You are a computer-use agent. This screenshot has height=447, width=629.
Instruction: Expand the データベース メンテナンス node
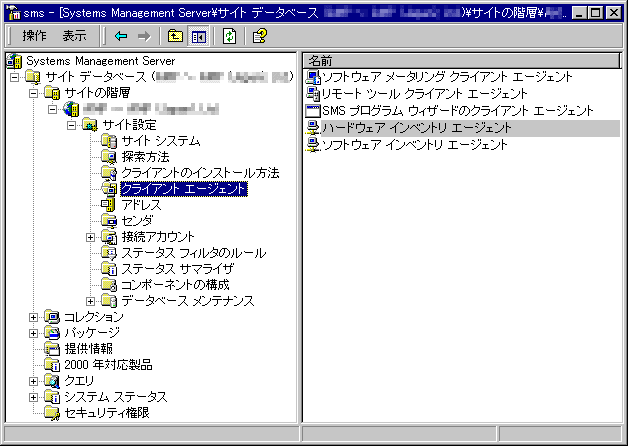[90, 301]
